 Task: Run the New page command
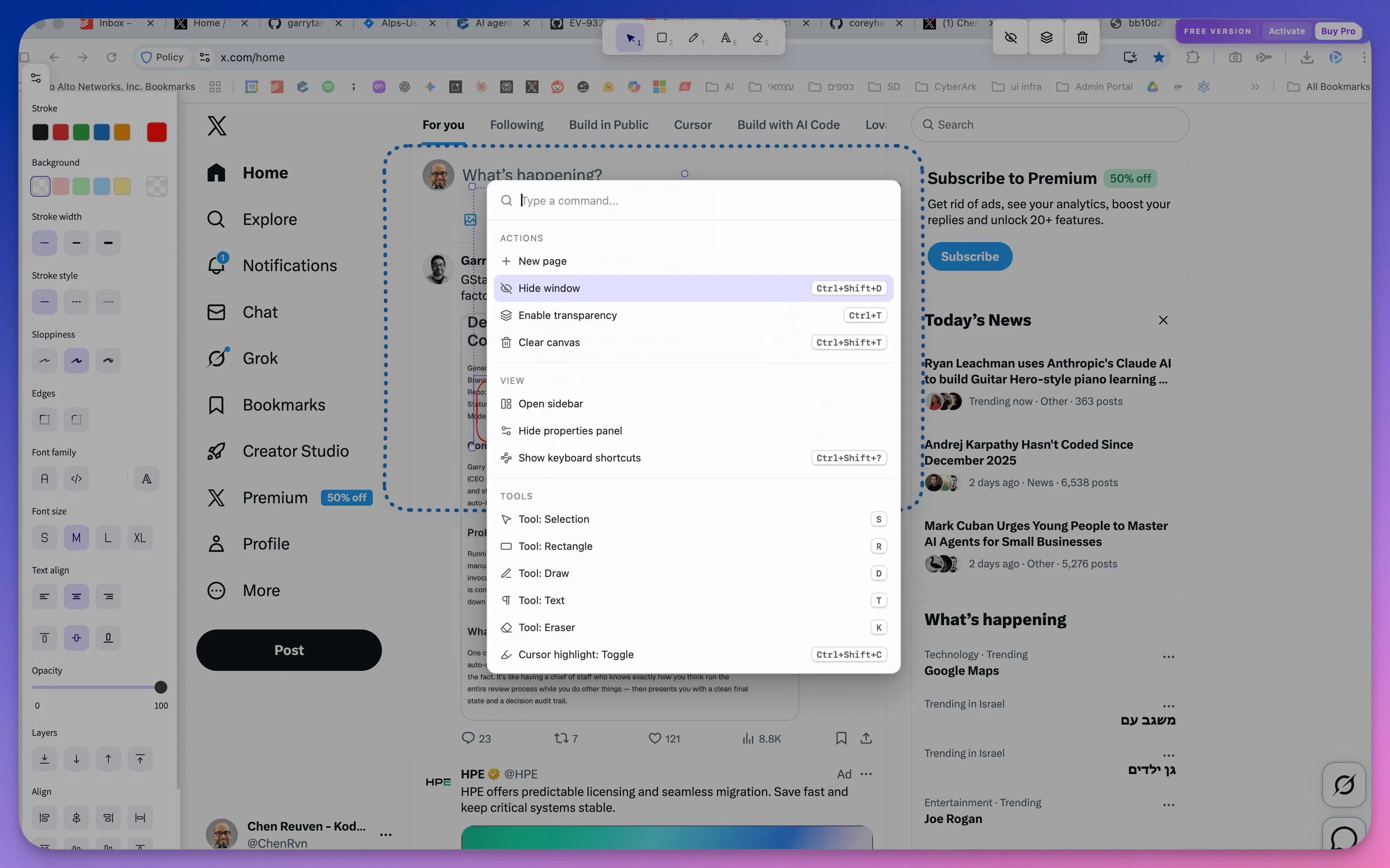[693, 261]
